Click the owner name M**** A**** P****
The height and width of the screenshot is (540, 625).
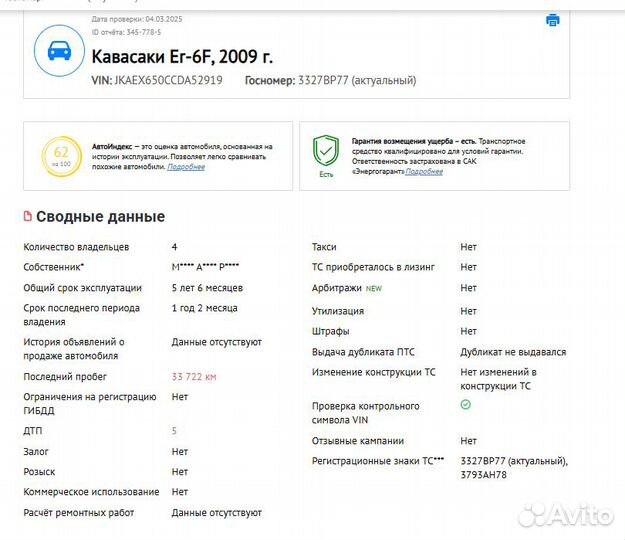coord(205,267)
